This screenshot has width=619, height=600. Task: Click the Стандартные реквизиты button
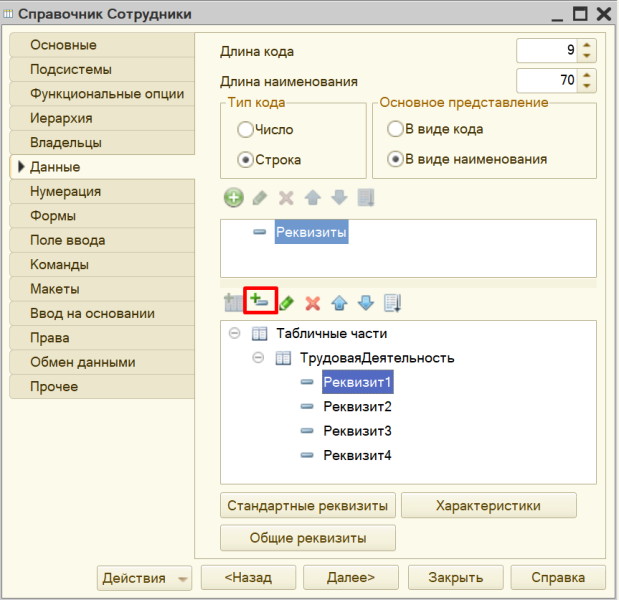308,505
